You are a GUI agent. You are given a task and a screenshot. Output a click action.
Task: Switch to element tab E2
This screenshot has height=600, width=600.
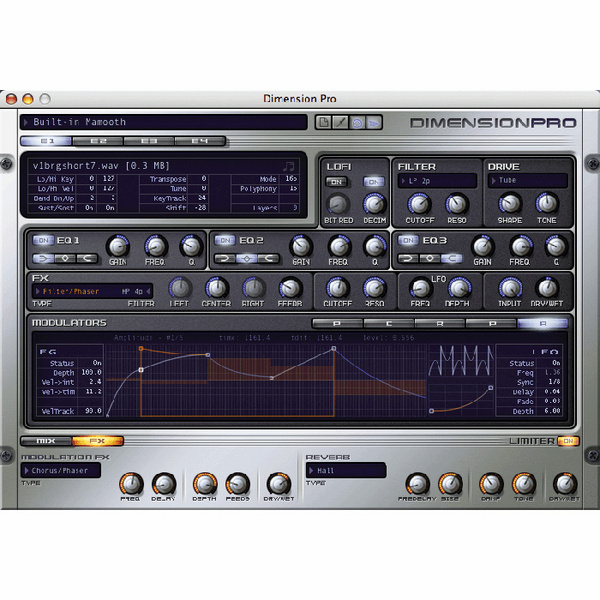[x=98, y=141]
